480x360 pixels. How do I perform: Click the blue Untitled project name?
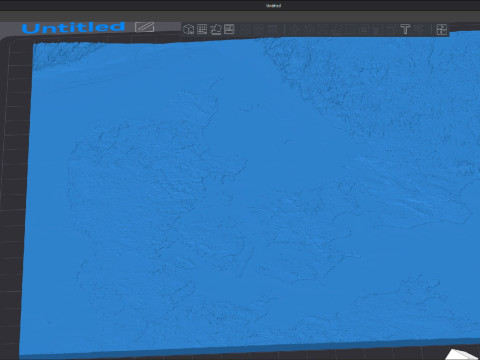[x=73, y=28]
